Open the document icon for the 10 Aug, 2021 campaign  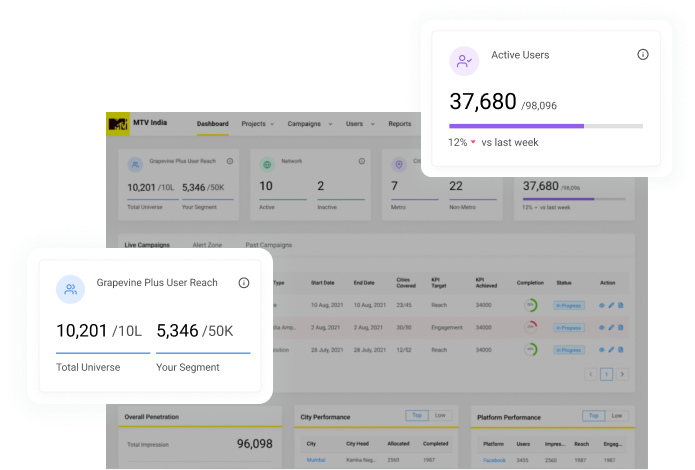tap(621, 306)
